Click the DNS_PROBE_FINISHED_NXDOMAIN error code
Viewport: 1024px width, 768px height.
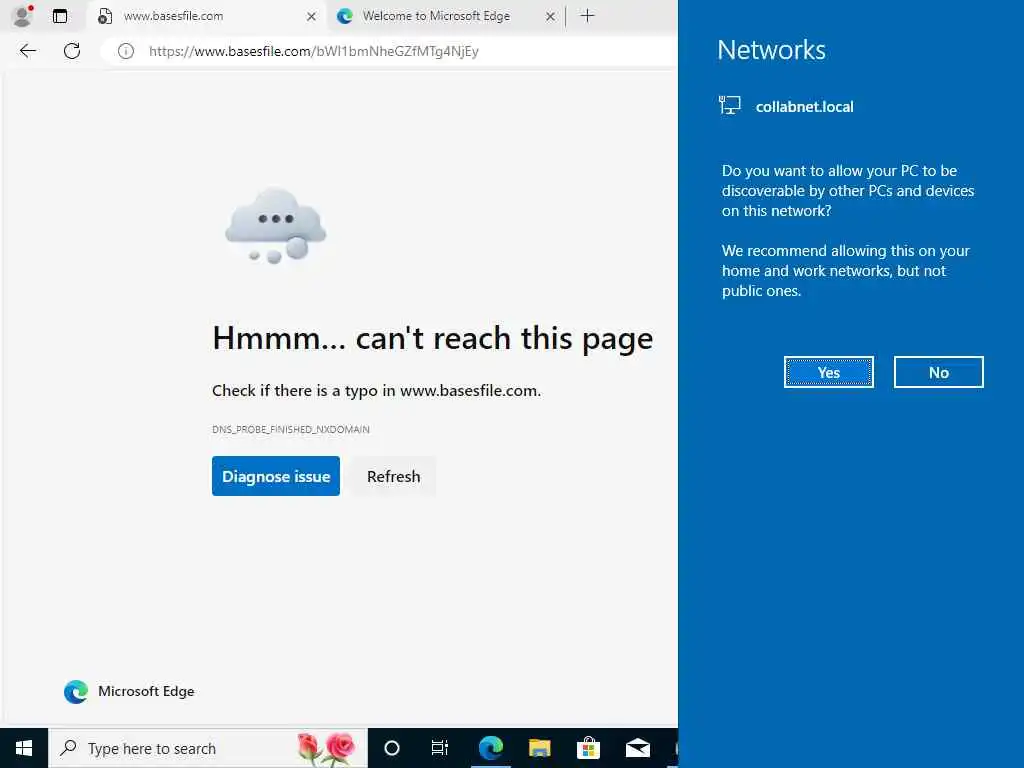point(291,429)
